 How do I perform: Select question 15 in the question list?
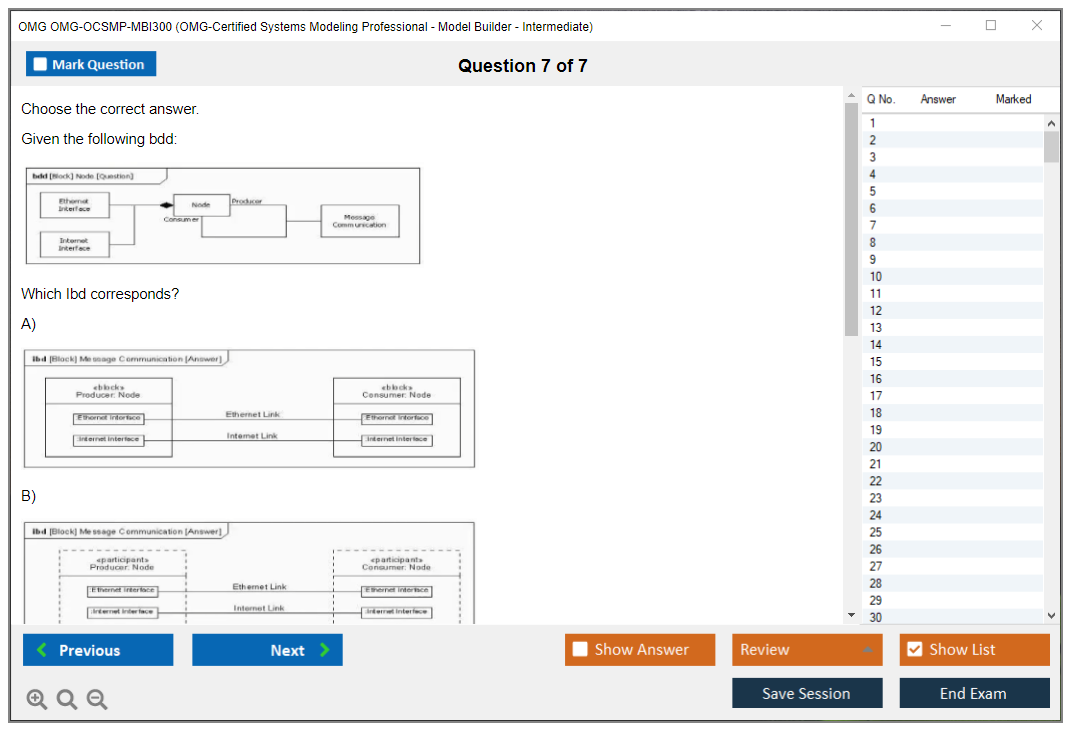coord(875,361)
